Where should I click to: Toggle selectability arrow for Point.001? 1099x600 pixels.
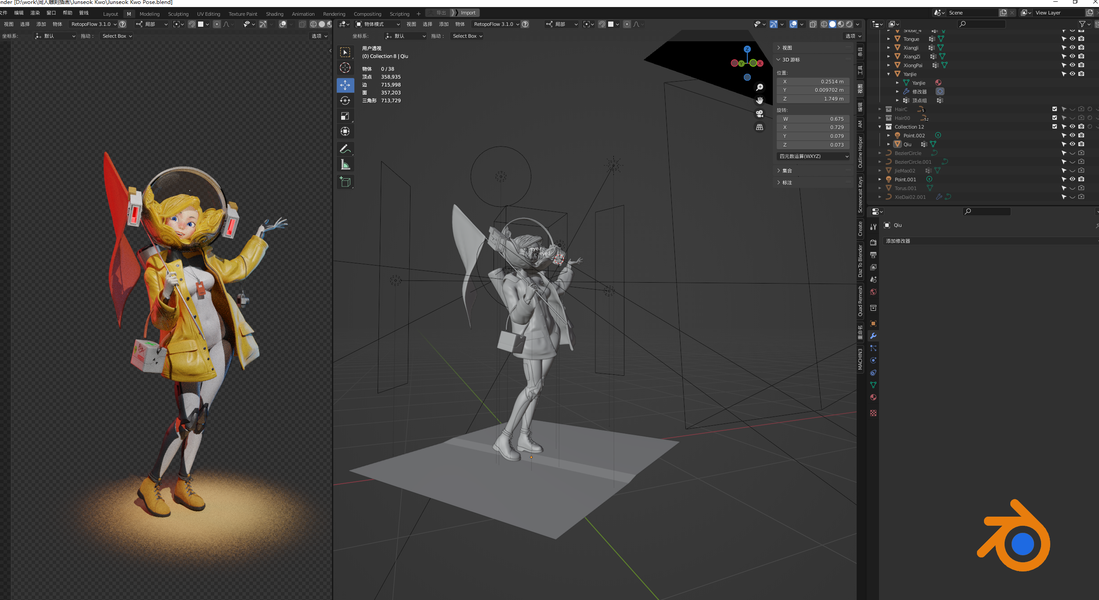(1064, 179)
